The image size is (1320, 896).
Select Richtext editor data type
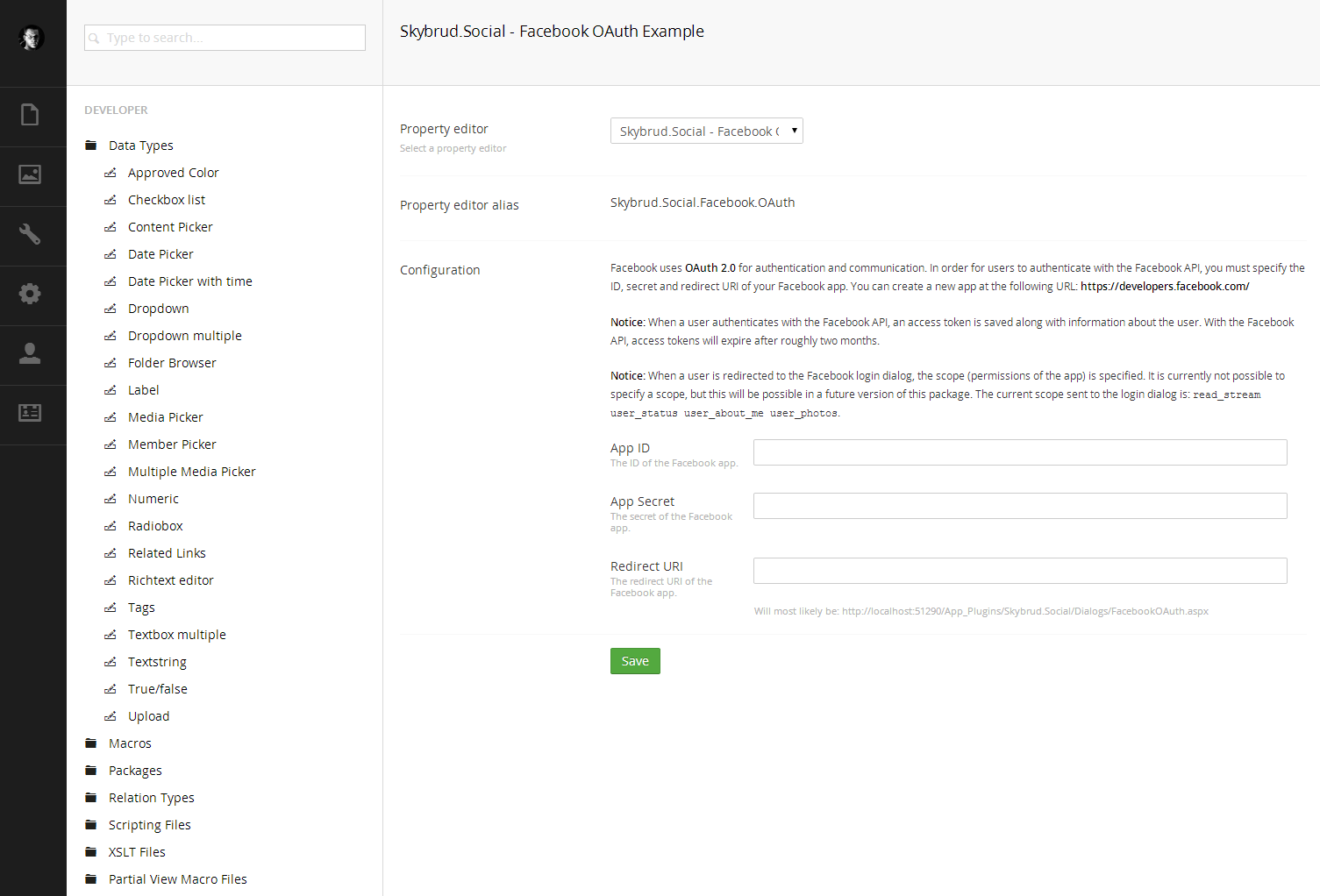coord(171,580)
